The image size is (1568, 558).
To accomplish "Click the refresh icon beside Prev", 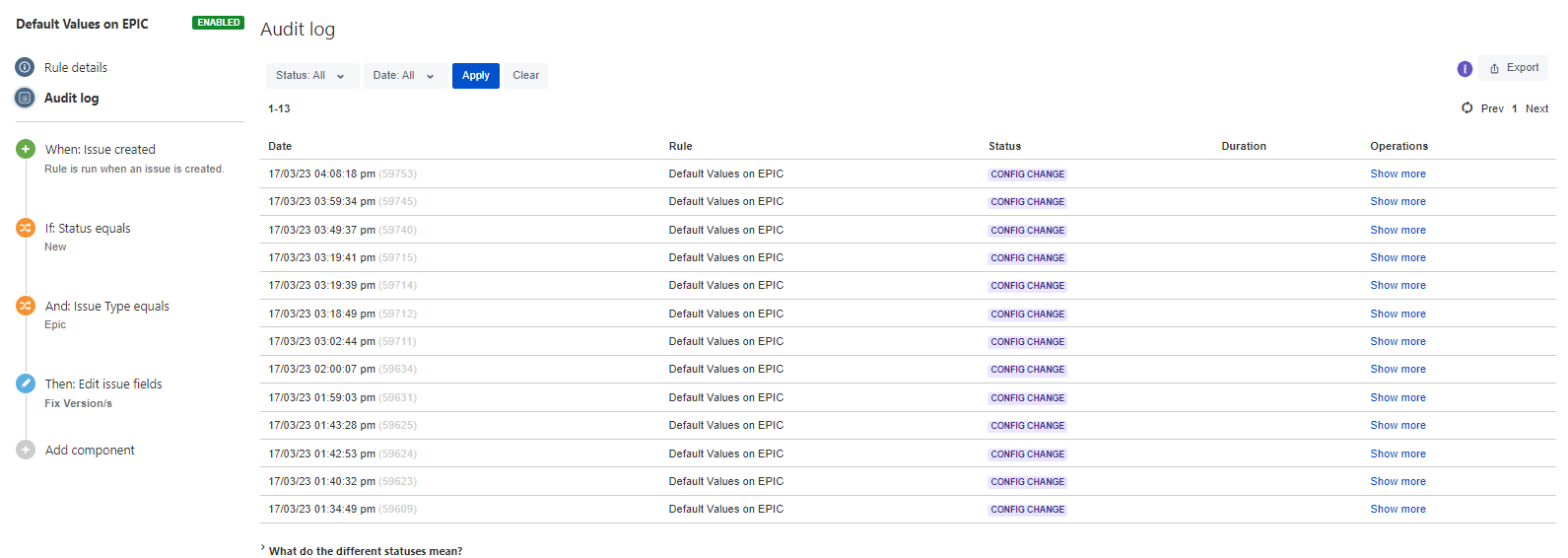I will [x=1467, y=107].
